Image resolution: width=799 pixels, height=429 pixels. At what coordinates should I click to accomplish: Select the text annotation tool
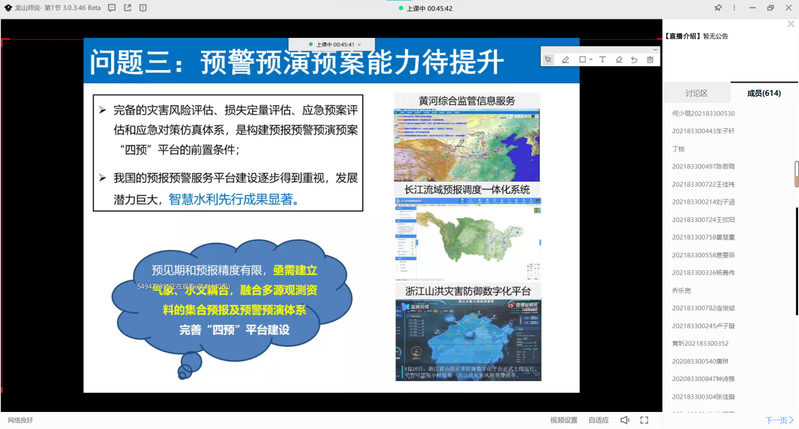tap(602, 59)
